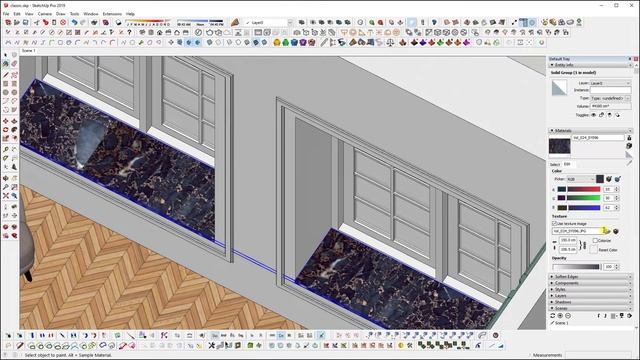Click the Open file icon in toolbar
Screen dimensions: 640x360
(17, 22)
